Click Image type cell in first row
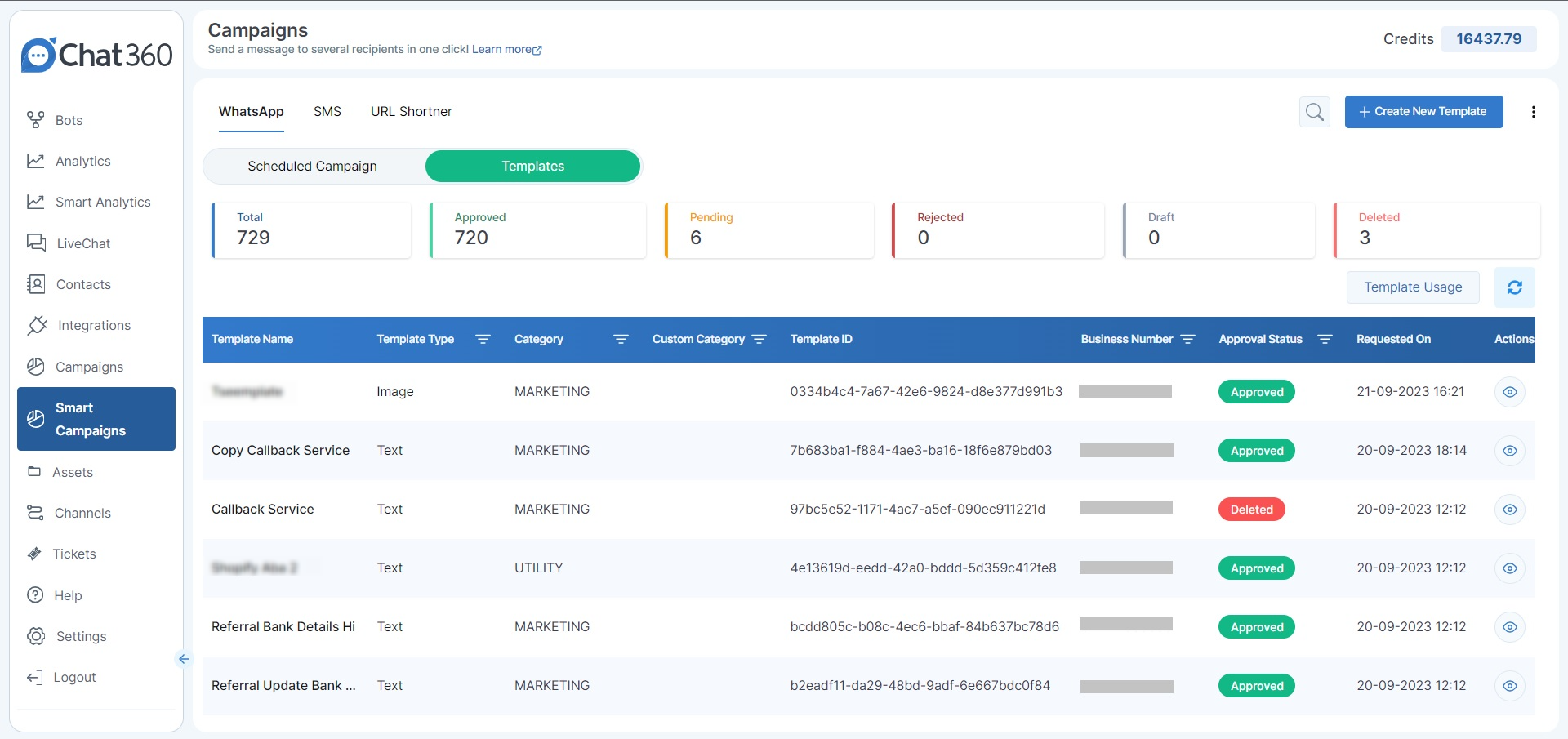This screenshot has width=1568, height=739. 395,392
